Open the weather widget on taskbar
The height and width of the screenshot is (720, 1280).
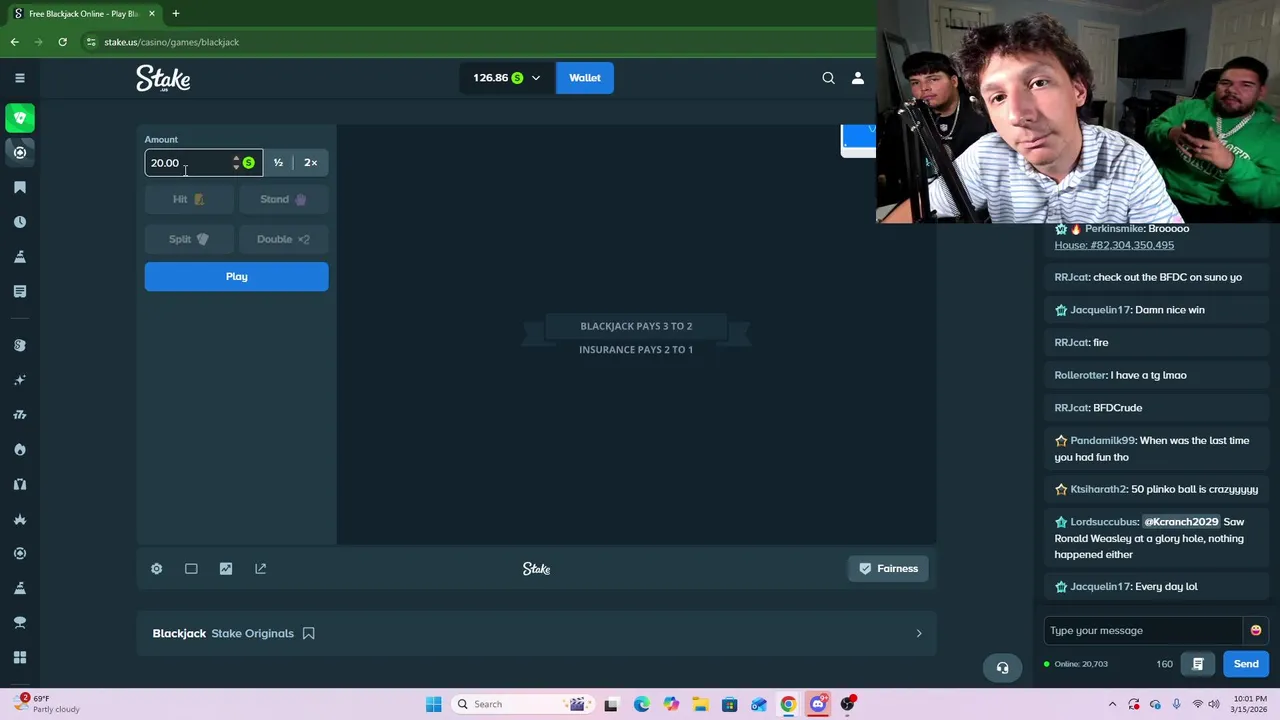[47, 704]
